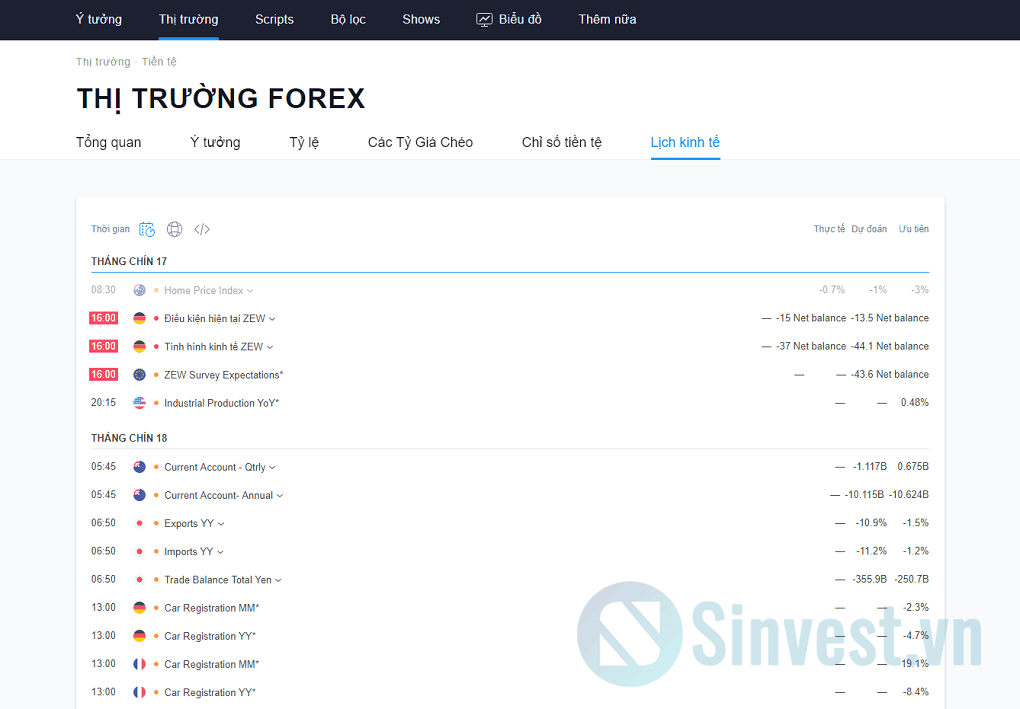Click the Thời gian column label
Viewport: 1020px width, 709px height.
(110, 229)
